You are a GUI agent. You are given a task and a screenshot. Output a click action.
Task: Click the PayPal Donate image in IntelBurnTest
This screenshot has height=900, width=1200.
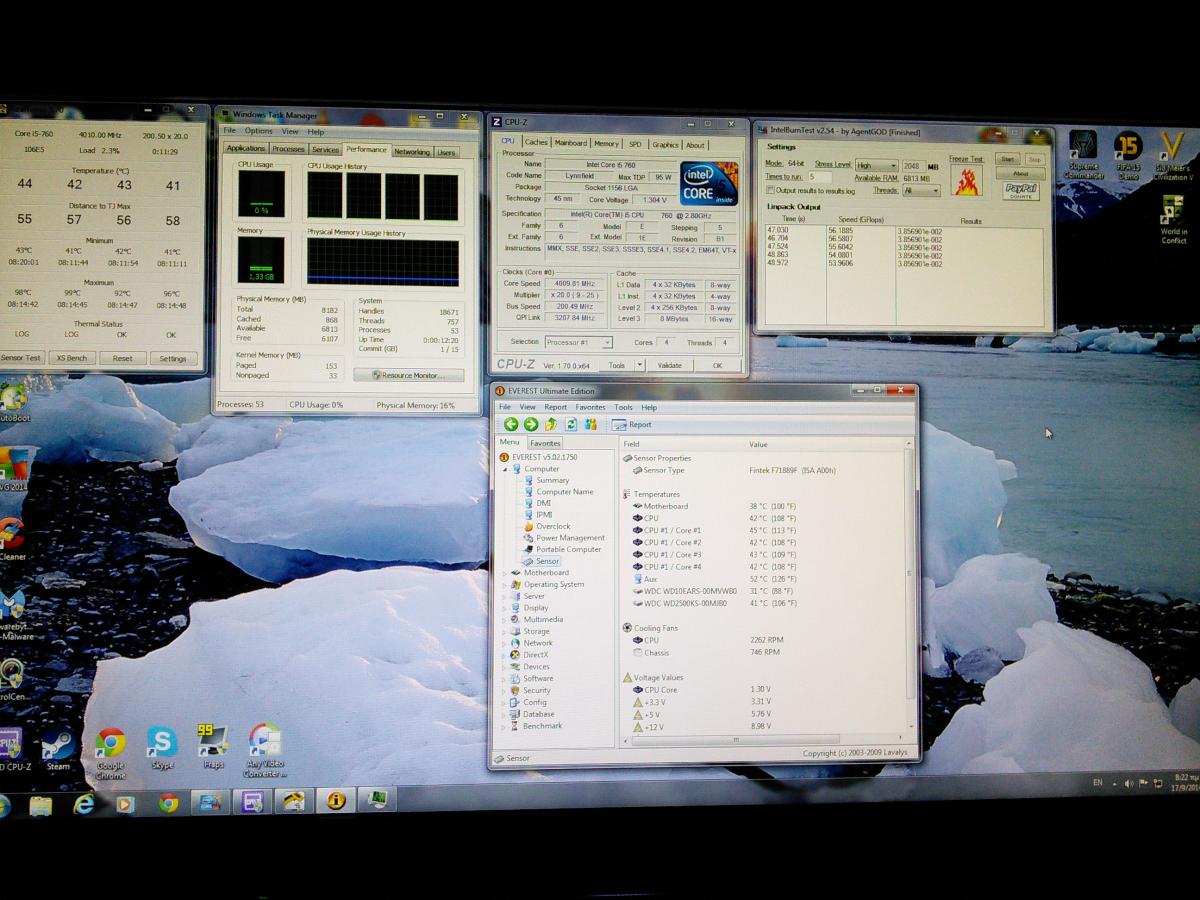pyautogui.click(x=1021, y=190)
